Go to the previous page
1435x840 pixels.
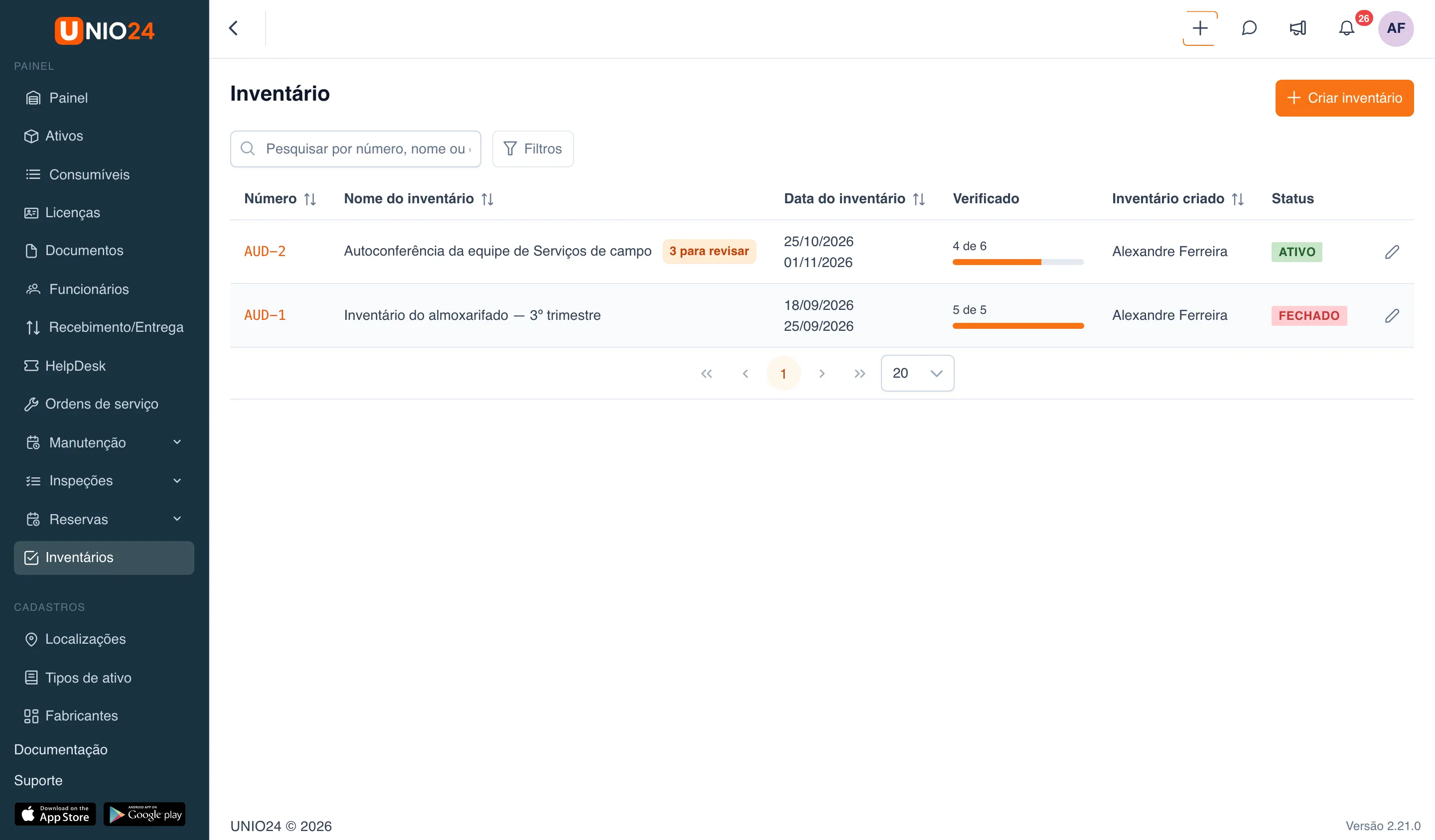pos(745,374)
